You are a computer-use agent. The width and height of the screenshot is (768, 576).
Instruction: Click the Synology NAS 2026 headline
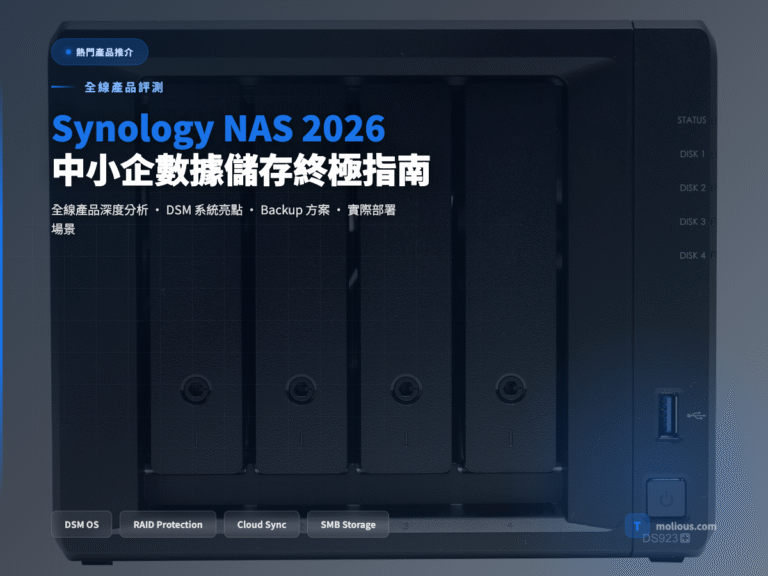pyautogui.click(x=218, y=129)
